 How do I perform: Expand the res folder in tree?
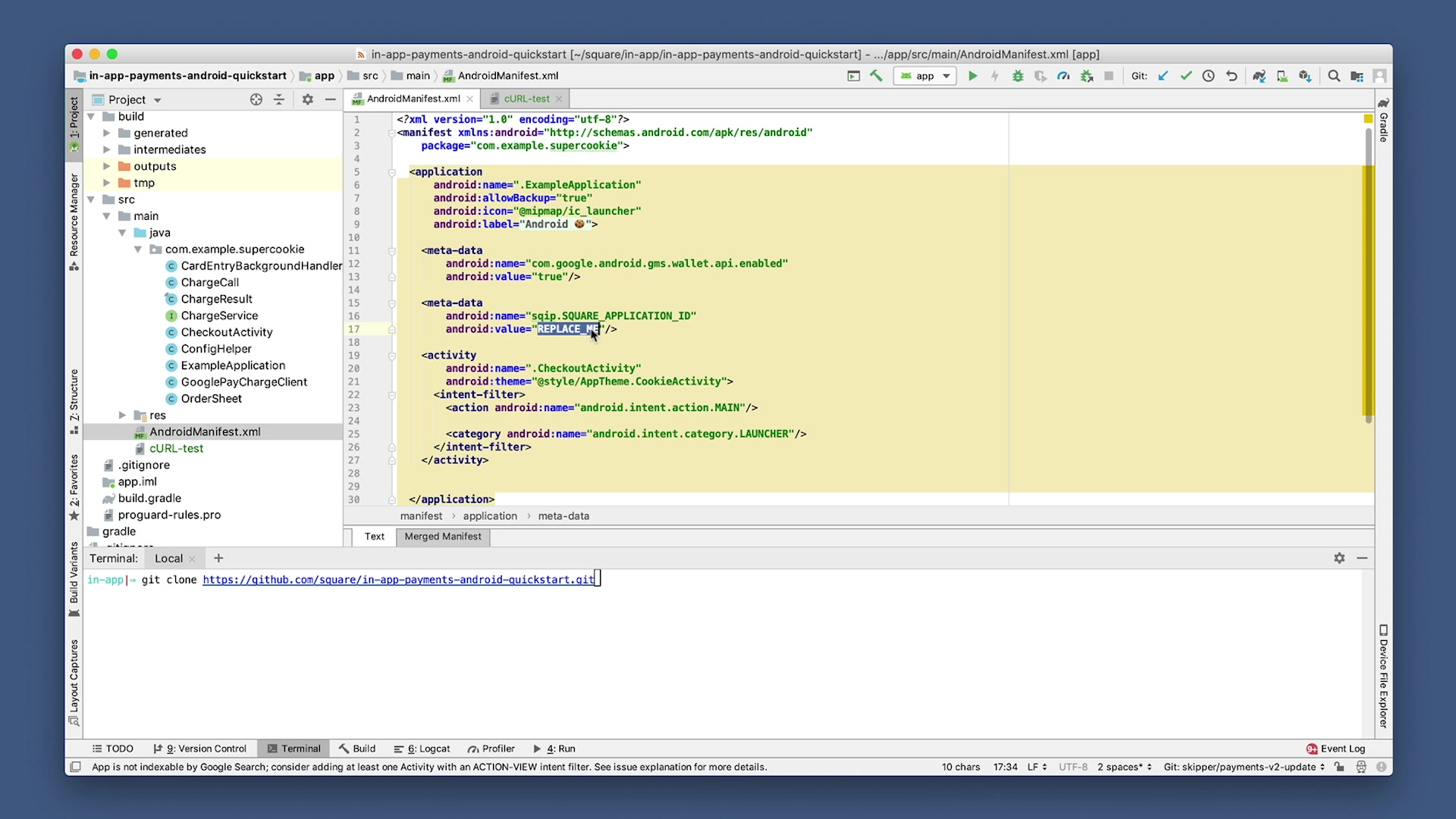click(122, 415)
